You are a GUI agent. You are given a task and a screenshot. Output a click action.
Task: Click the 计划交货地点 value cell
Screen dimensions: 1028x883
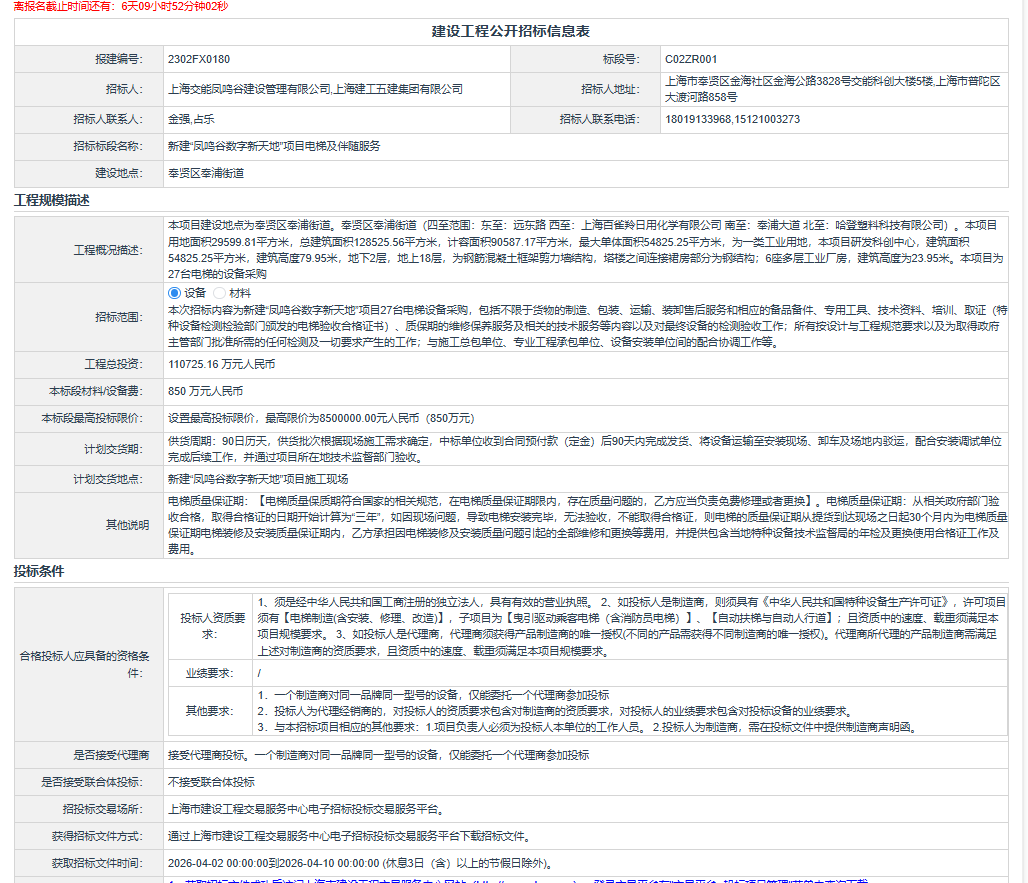pos(258,479)
